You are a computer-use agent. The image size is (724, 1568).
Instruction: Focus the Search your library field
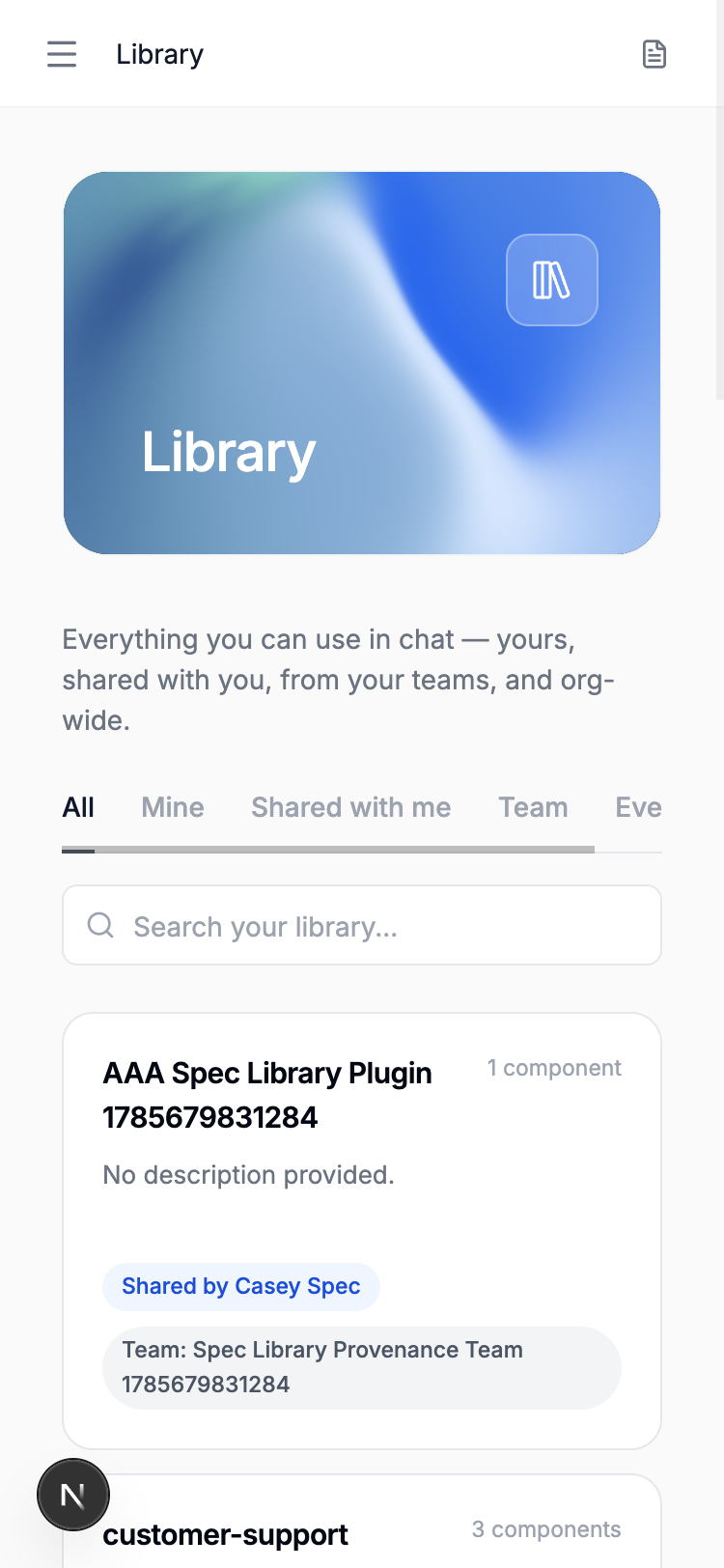point(362,925)
